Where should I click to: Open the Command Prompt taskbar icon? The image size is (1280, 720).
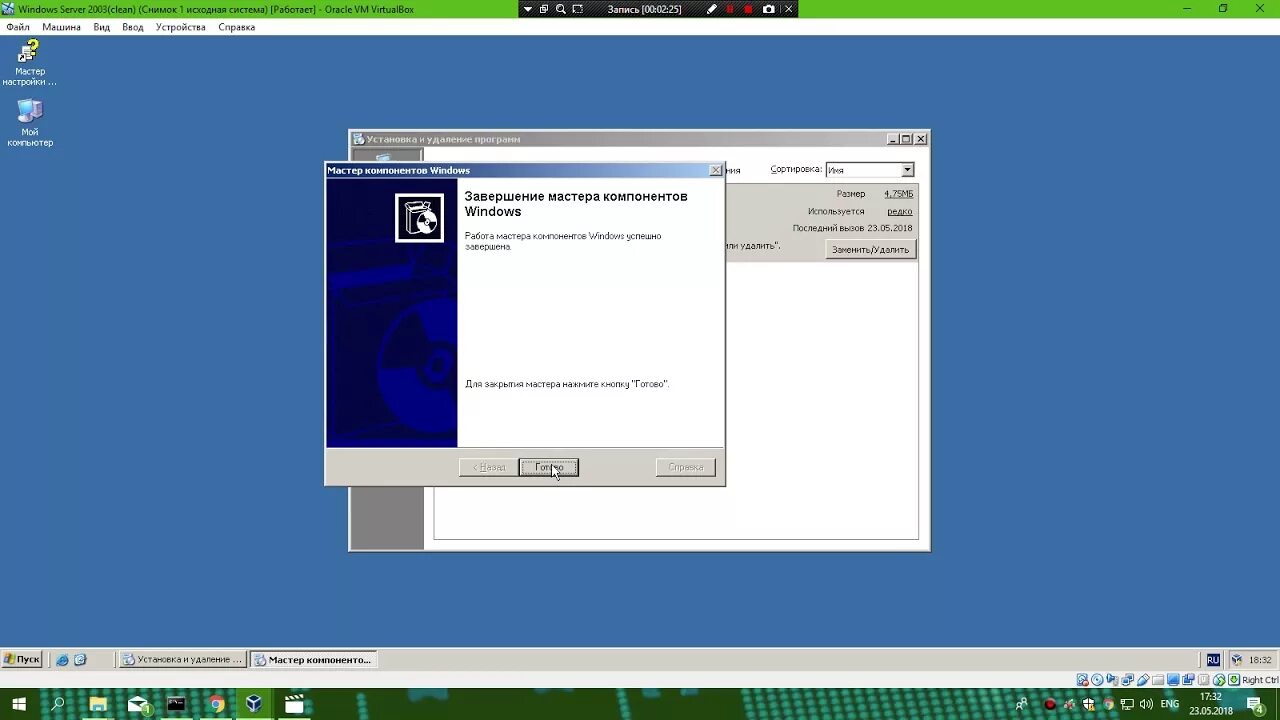[176, 704]
